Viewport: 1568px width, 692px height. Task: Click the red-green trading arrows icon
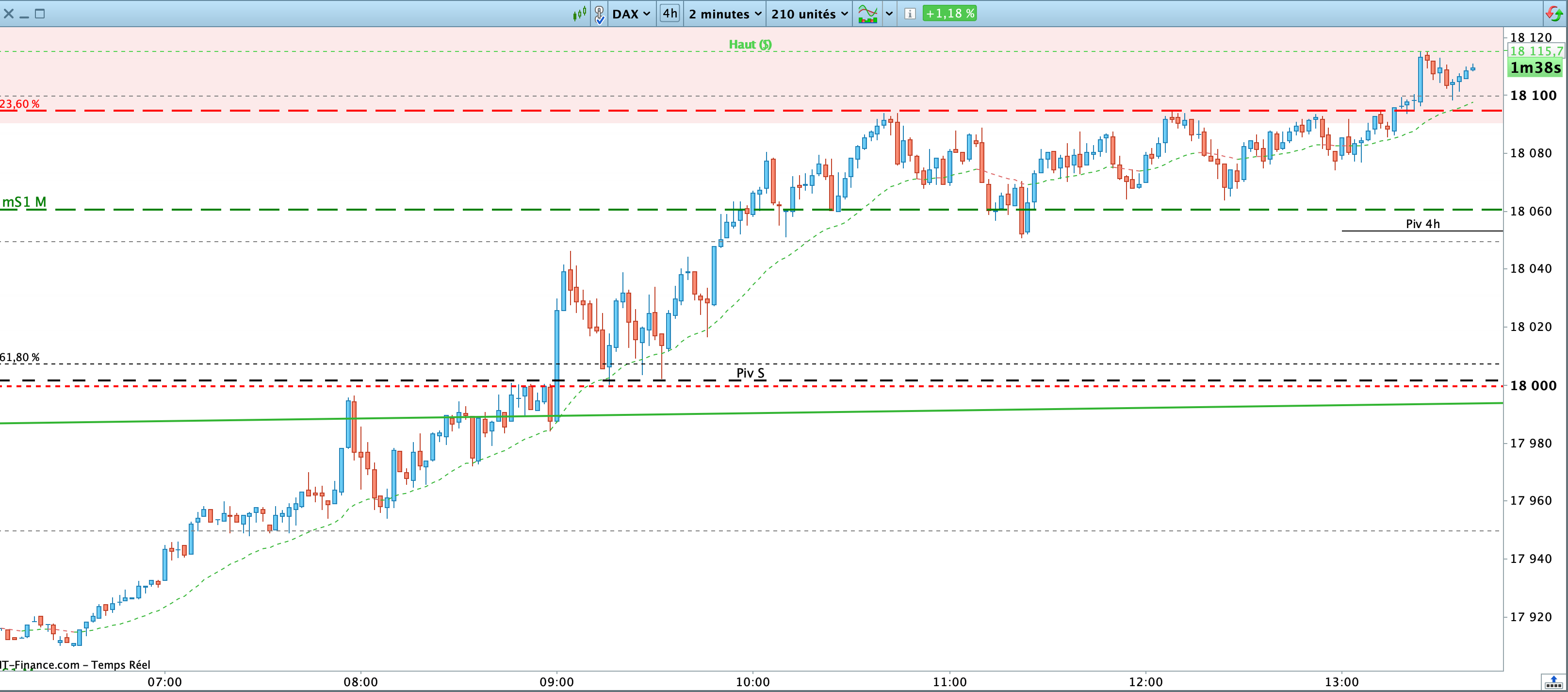coord(1553,14)
